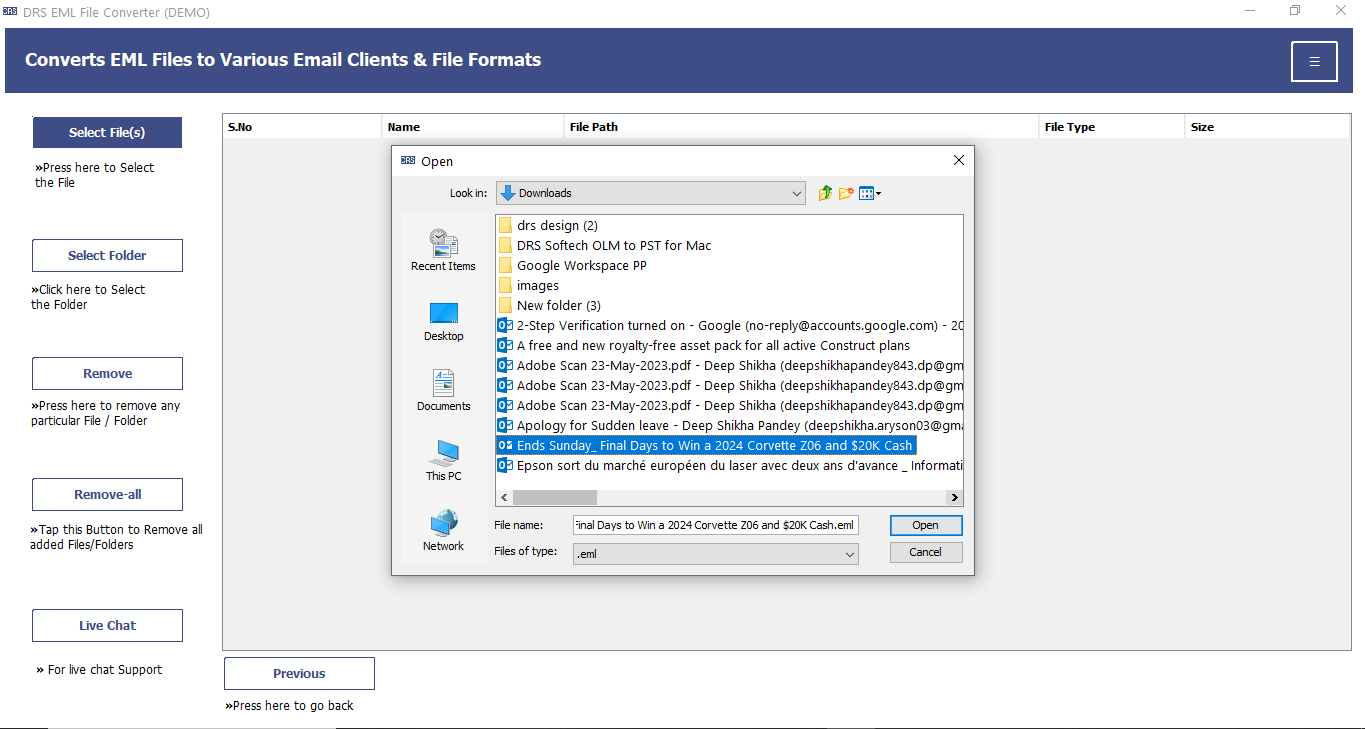Click the File name input field
Image resolution: width=1365 pixels, height=729 pixels.
click(x=716, y=525)
